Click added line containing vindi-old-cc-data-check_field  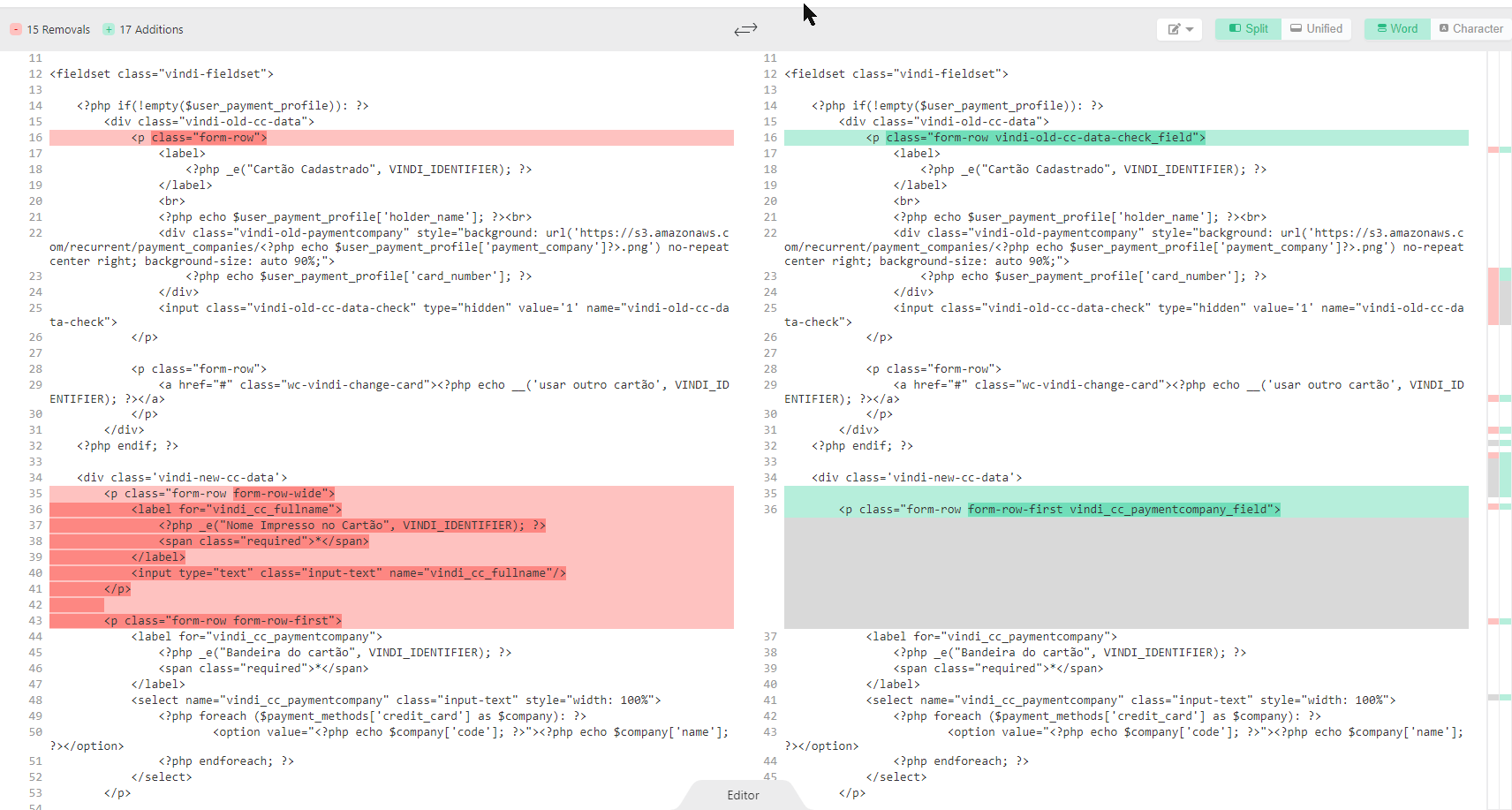pos(1126,138)
